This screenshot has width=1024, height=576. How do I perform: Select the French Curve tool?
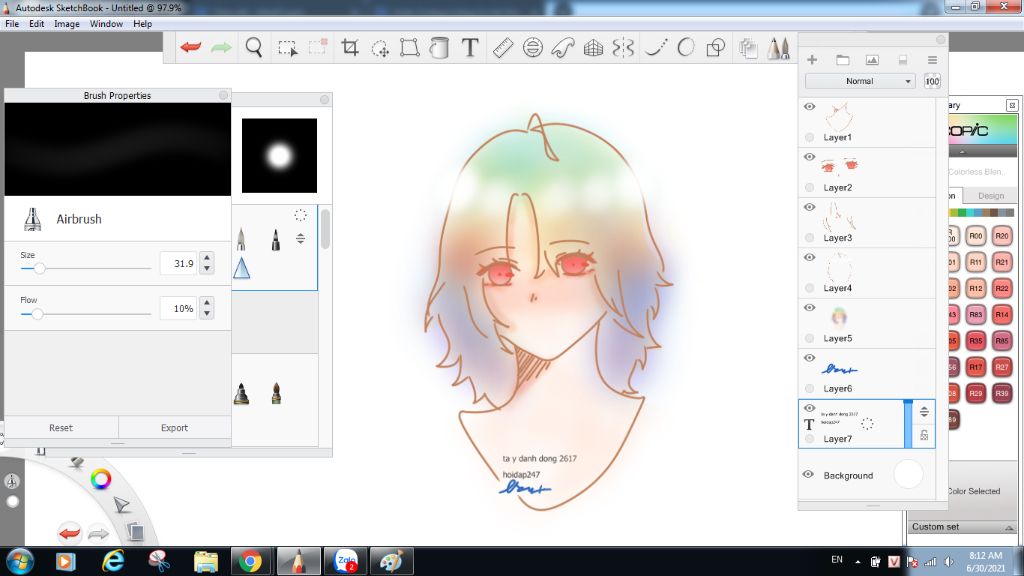click(563, 48)
